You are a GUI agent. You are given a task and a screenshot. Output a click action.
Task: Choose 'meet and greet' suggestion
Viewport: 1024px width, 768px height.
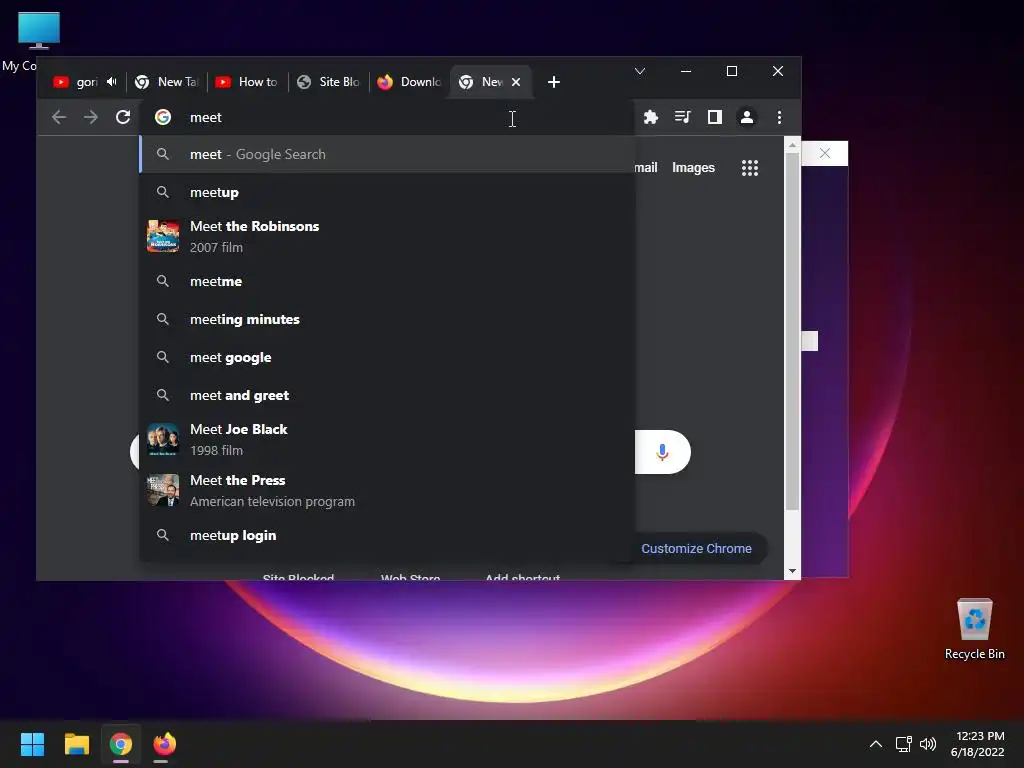pyautogui.click(x=387, y=395)
